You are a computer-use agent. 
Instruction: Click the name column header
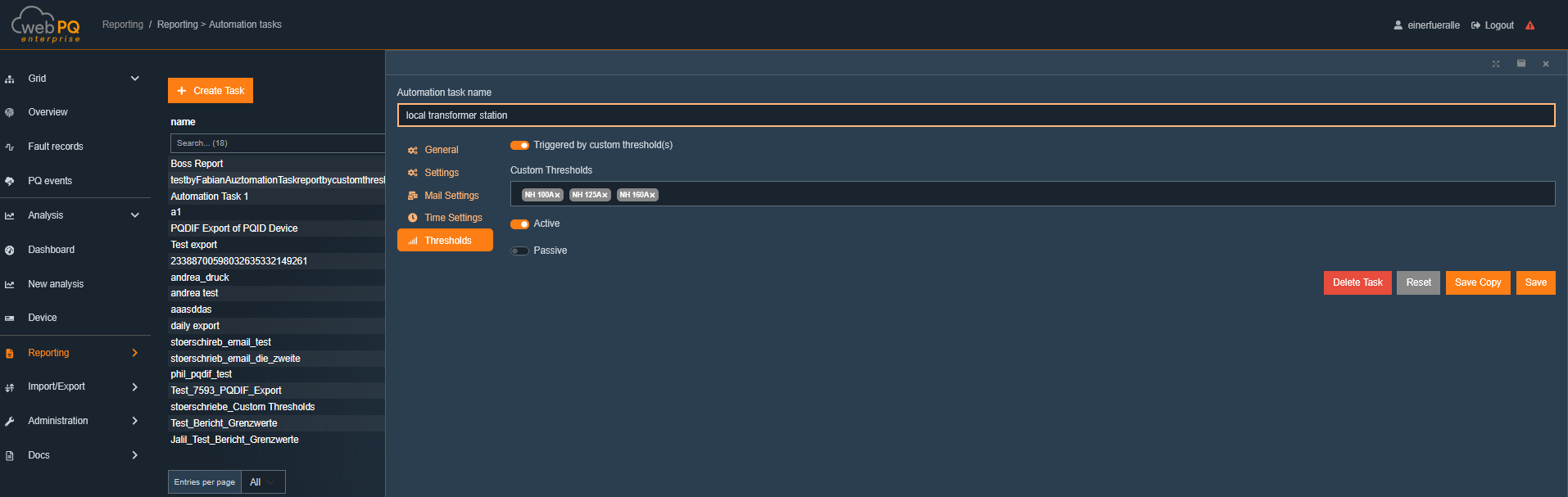click(x=183, y=122)
